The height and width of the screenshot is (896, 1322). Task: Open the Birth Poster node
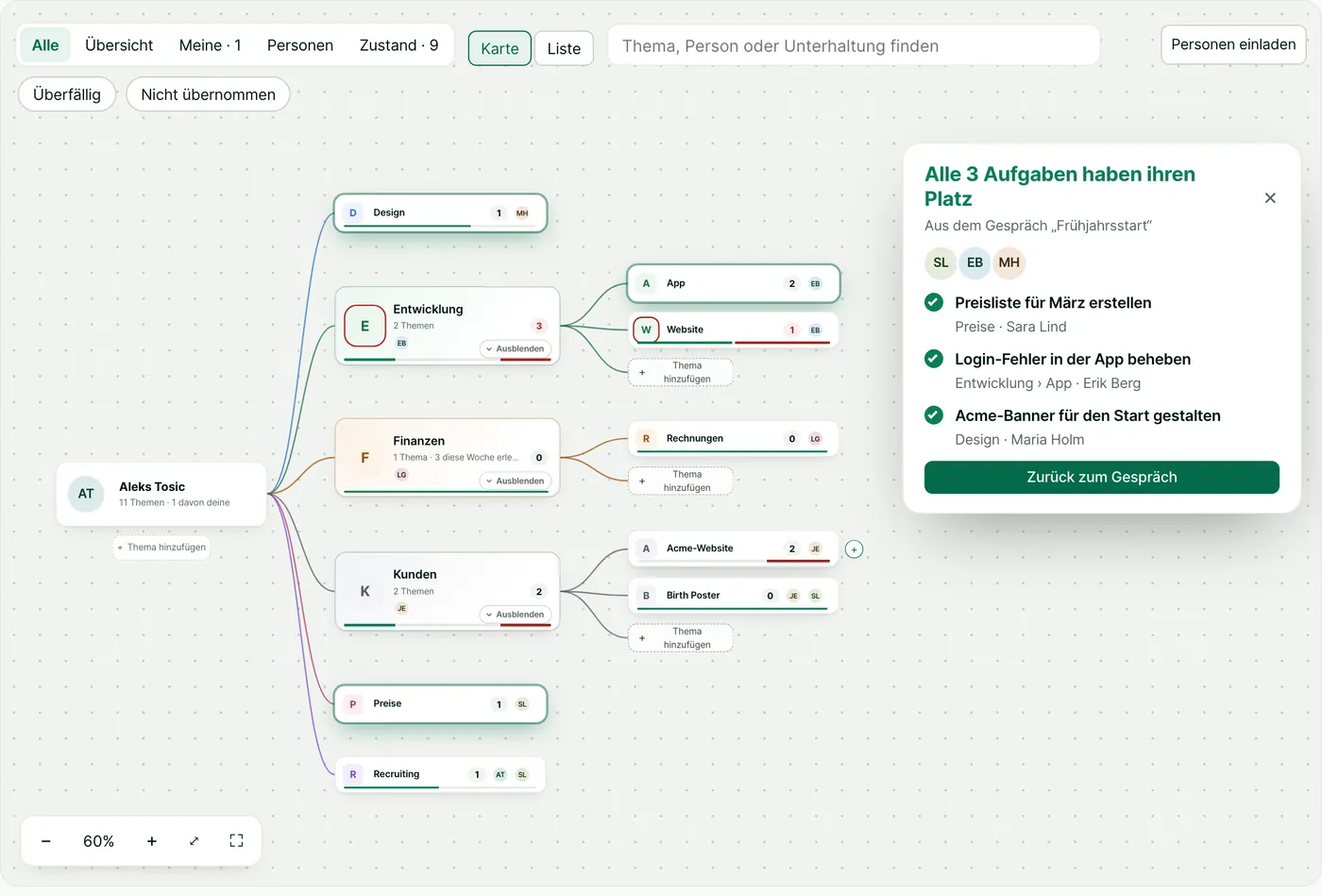tap(734, 596)
